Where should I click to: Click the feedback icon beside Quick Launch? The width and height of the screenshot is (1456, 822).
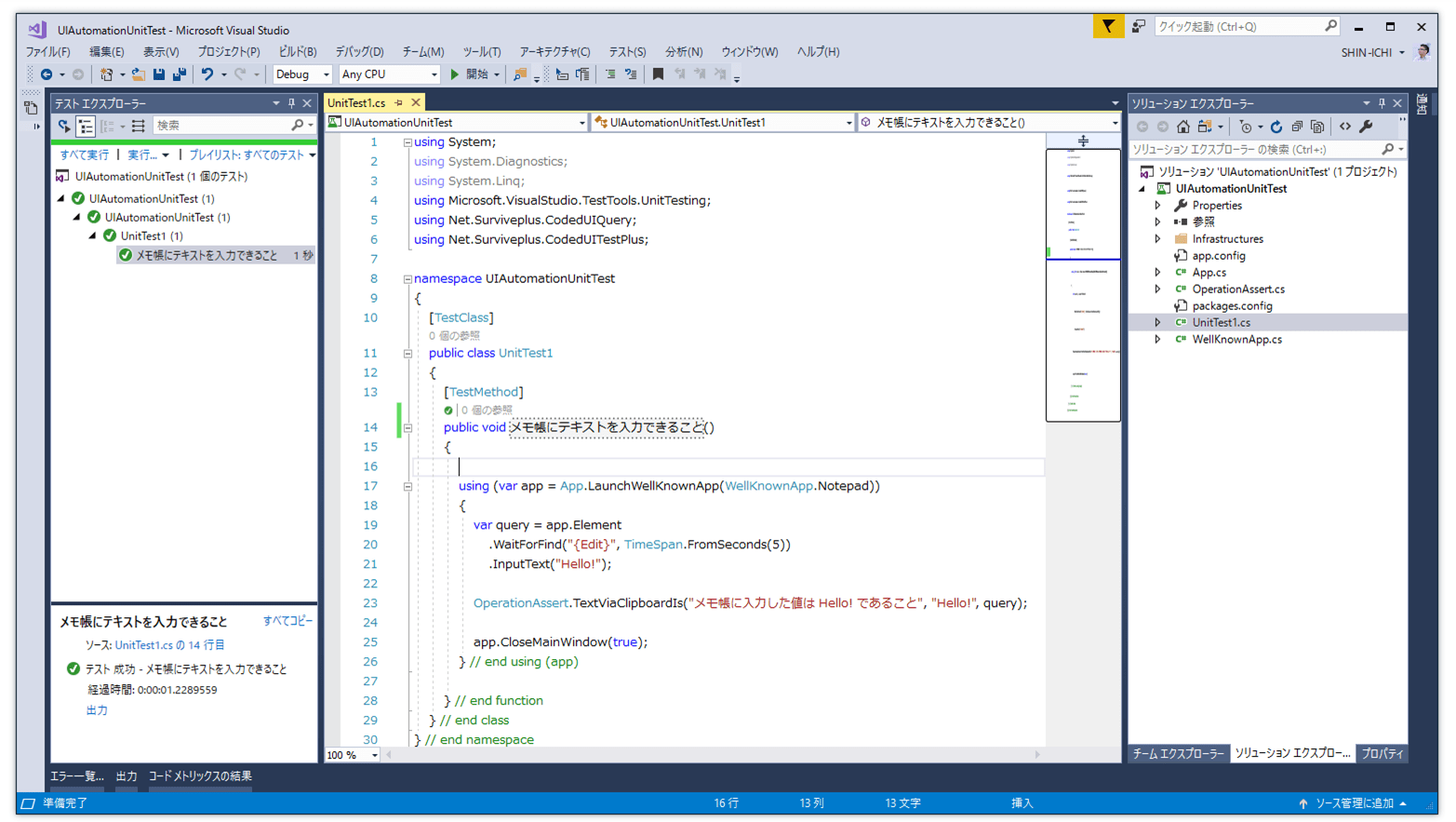point(1139,26)
